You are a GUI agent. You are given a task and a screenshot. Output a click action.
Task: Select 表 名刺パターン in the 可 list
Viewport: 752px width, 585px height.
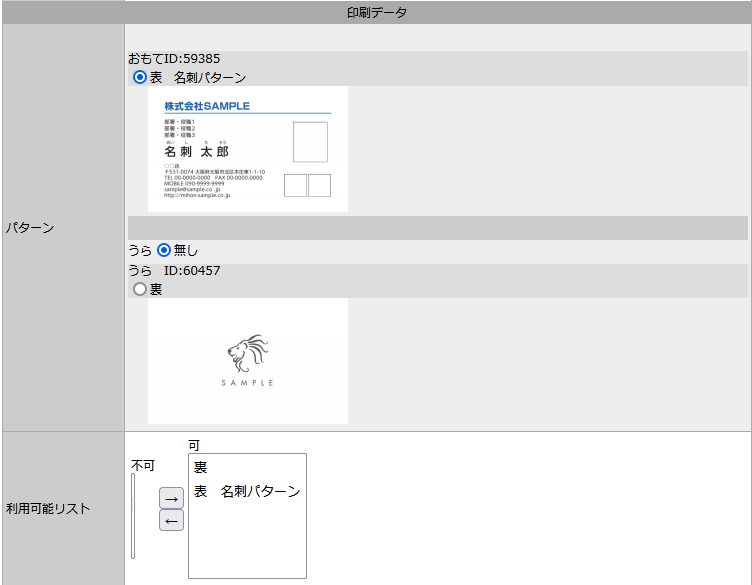pos(246,491)
